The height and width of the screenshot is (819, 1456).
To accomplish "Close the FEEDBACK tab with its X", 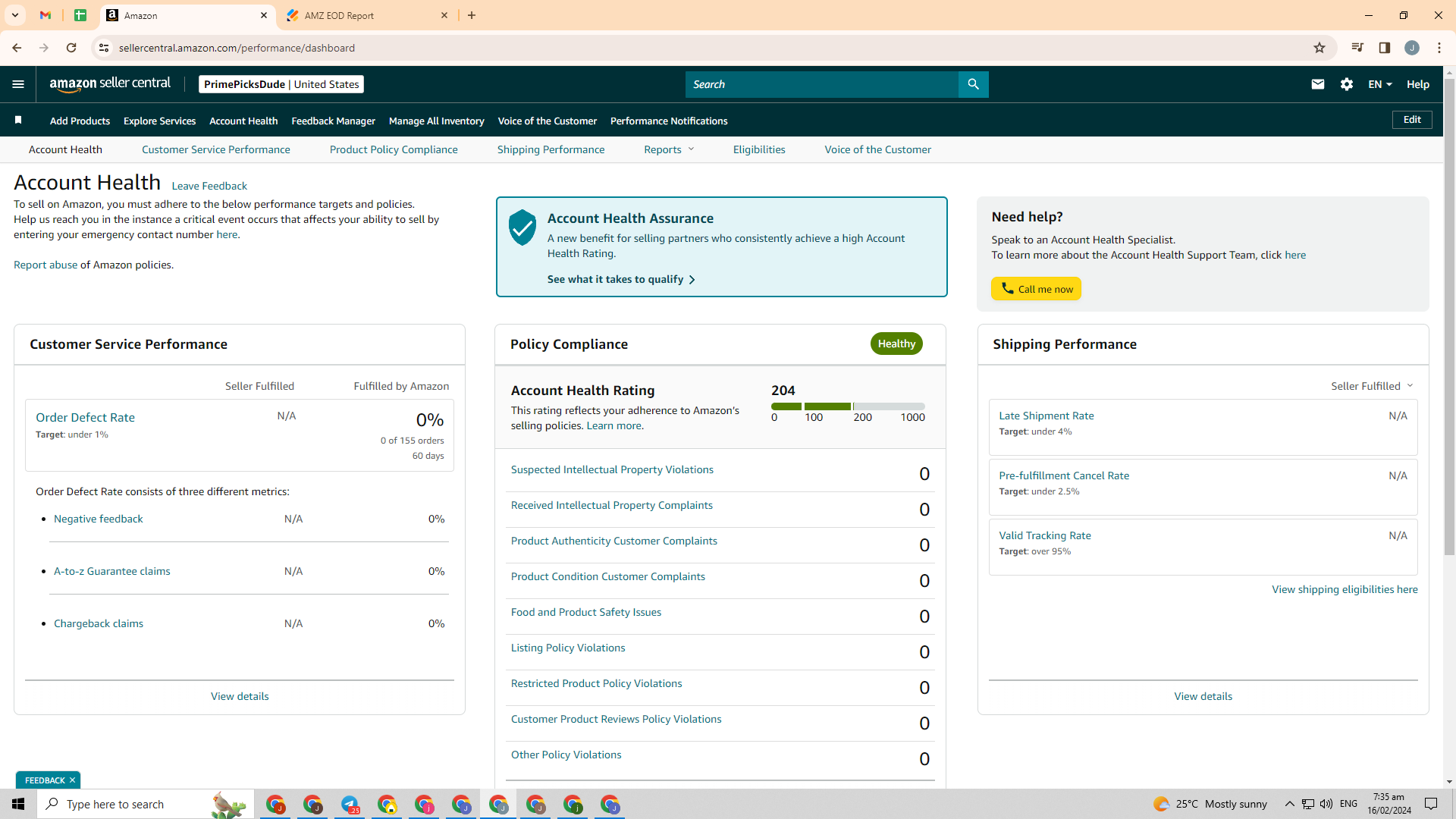I will [73, 780].
